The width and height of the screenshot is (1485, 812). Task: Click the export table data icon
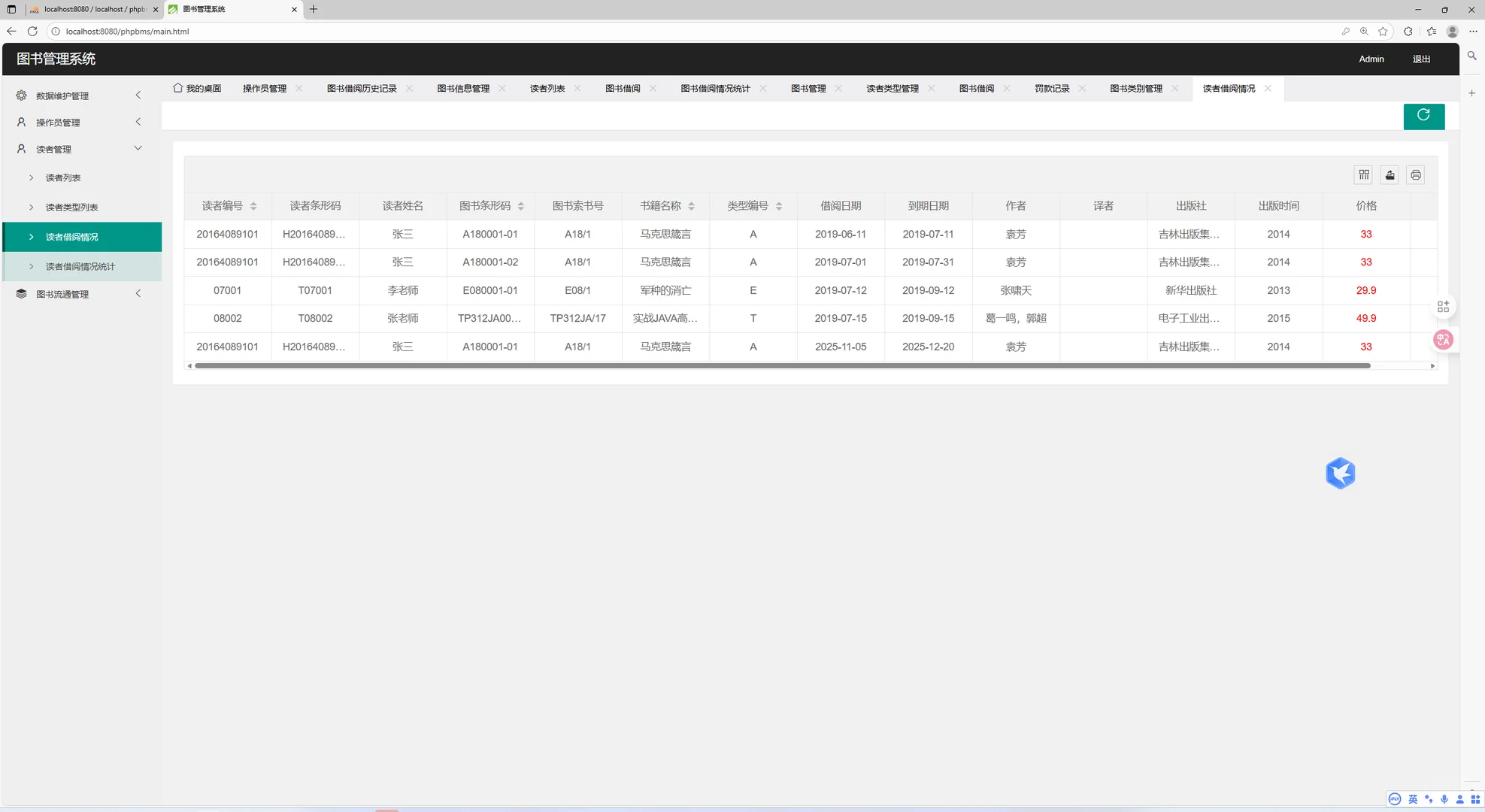point(1390,174)
